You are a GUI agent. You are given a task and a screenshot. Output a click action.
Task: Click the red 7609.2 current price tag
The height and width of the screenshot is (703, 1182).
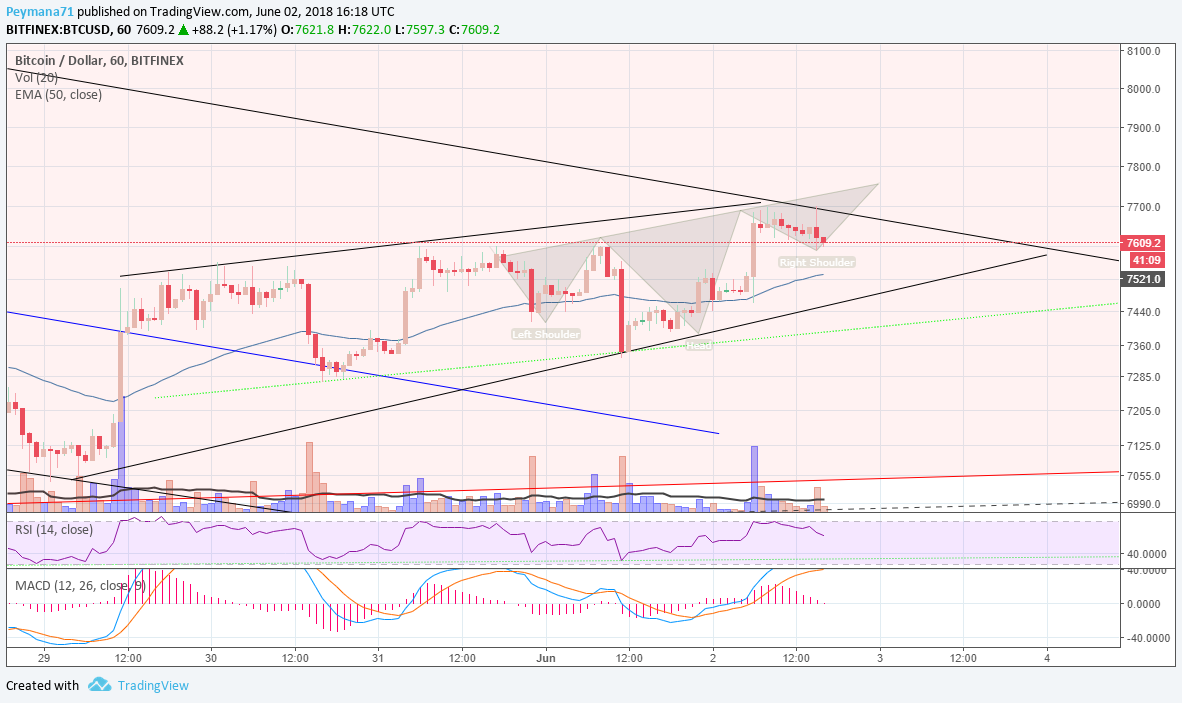1143,243
